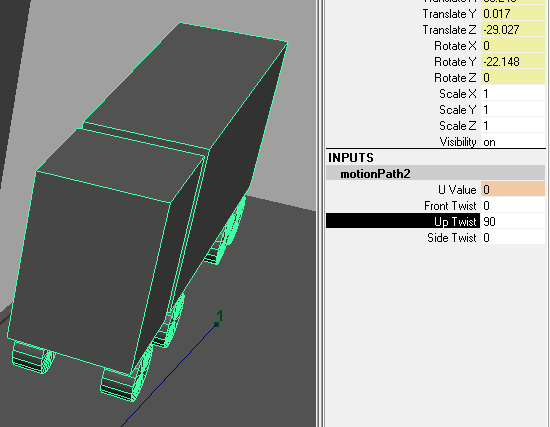Edit the Up Twist value field

tap(513, 221)
